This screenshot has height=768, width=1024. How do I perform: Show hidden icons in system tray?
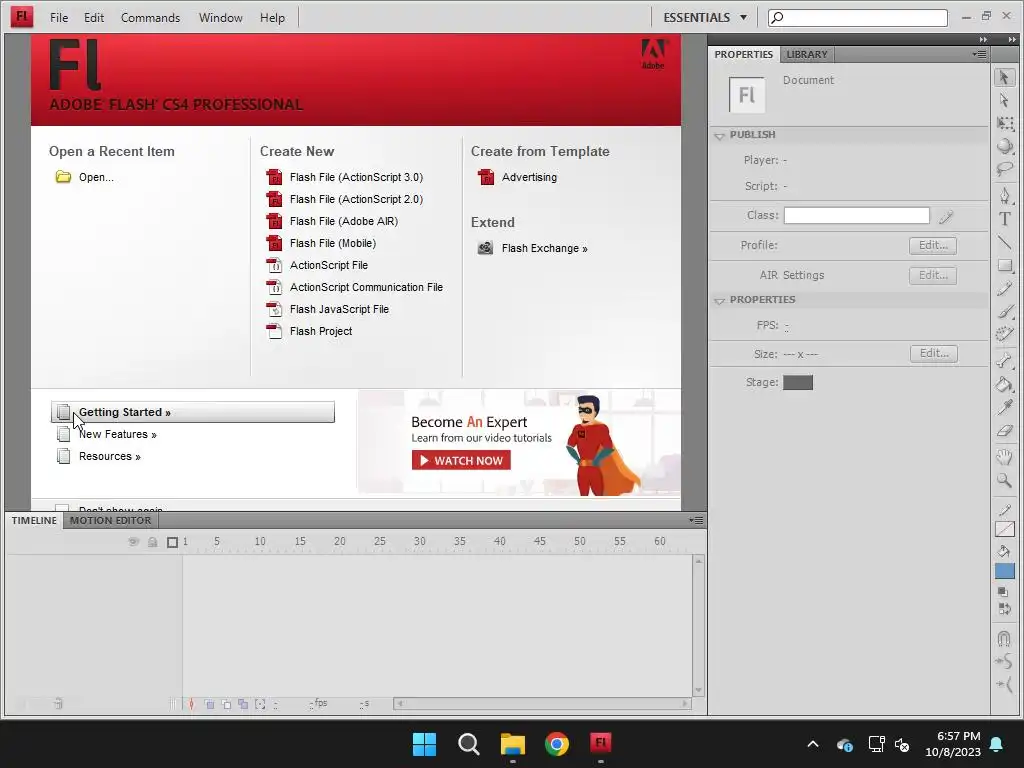click(x=812, y=744)
